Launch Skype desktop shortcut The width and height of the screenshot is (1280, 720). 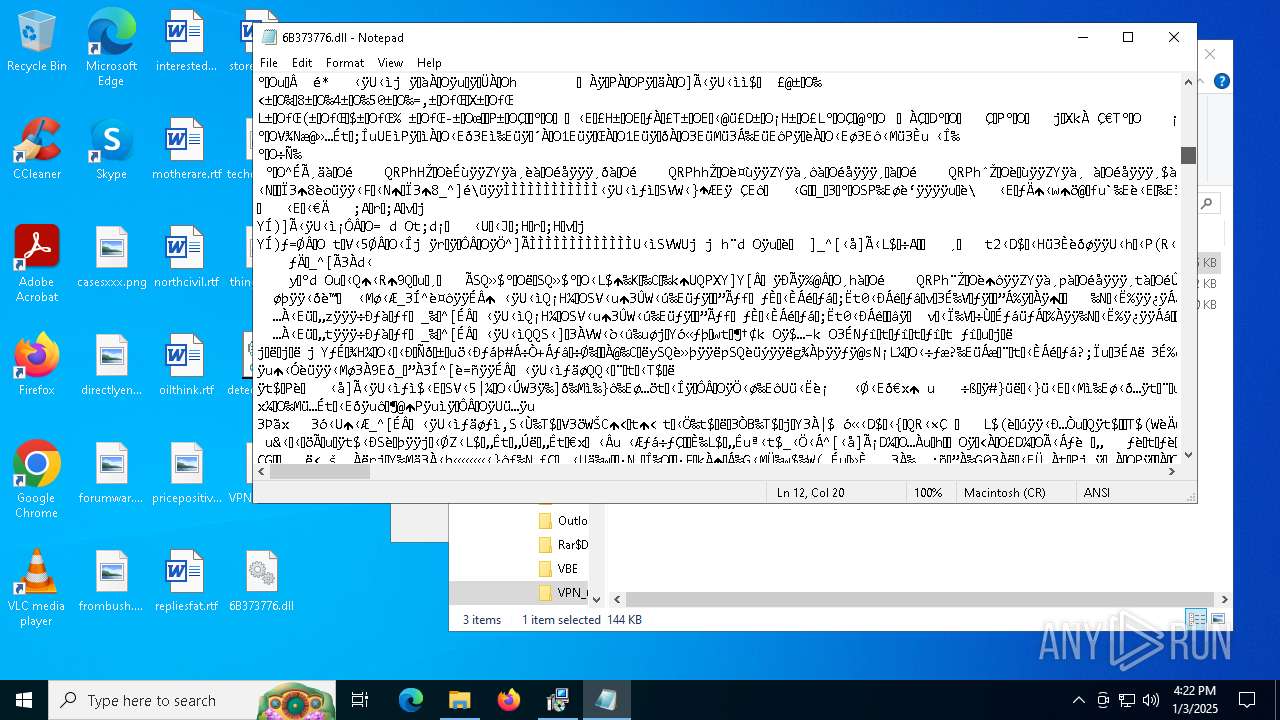pos(111,150)
